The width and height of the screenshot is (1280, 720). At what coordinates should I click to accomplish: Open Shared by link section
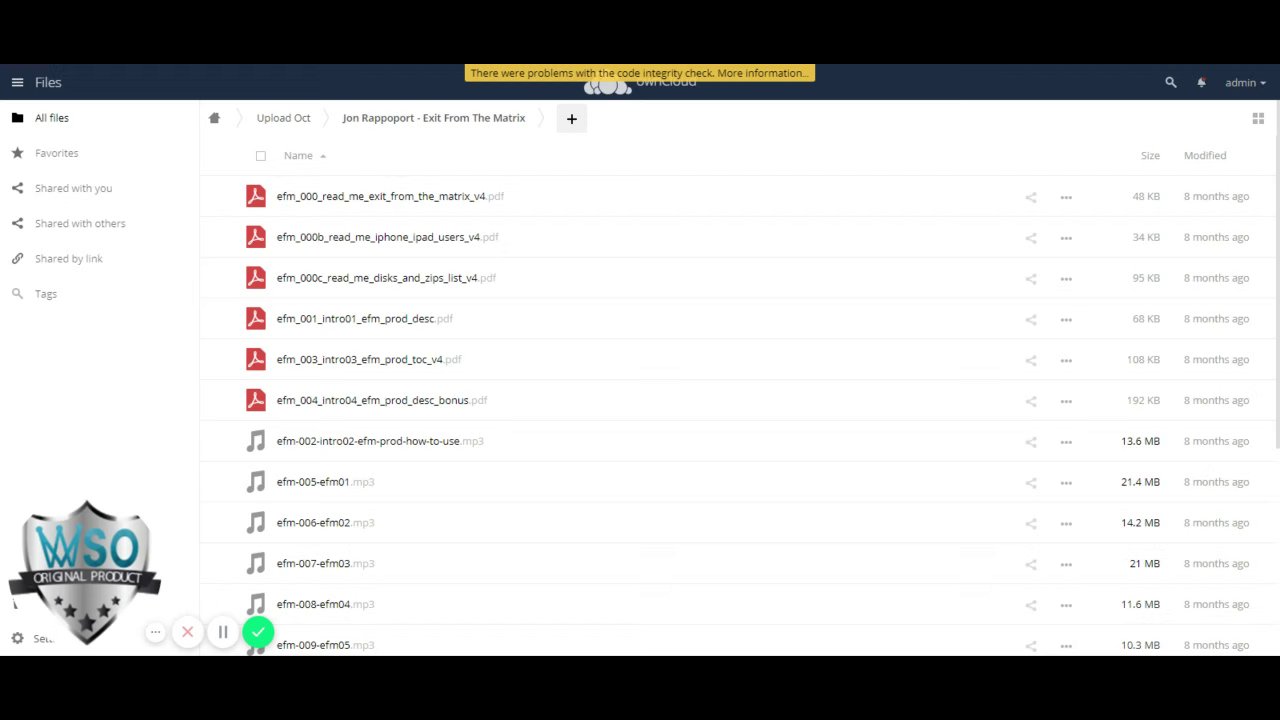pyautogui.click(x=100, y=259)
